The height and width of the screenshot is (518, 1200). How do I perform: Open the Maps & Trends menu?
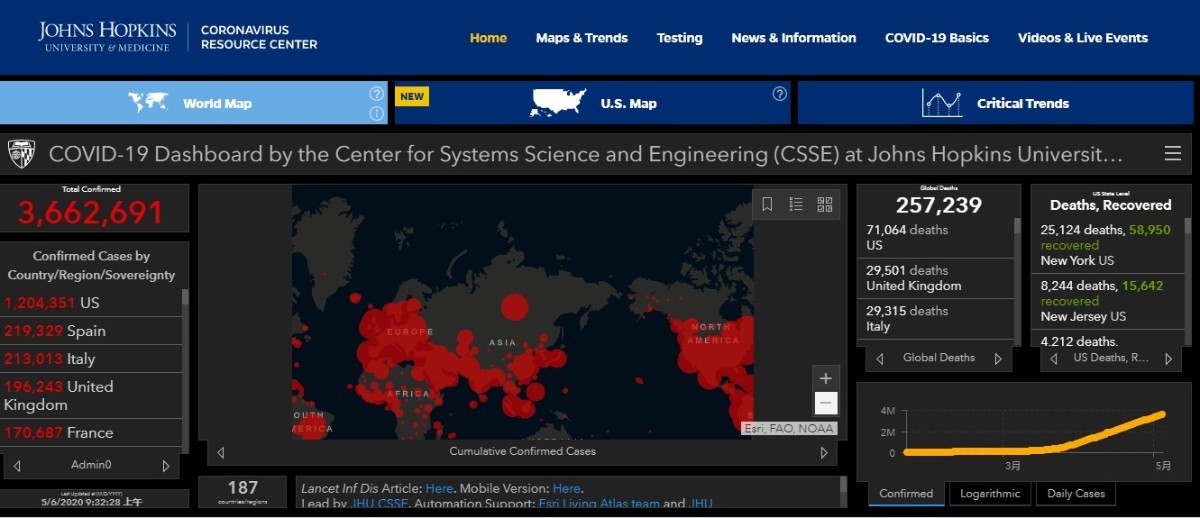(581, 38)
